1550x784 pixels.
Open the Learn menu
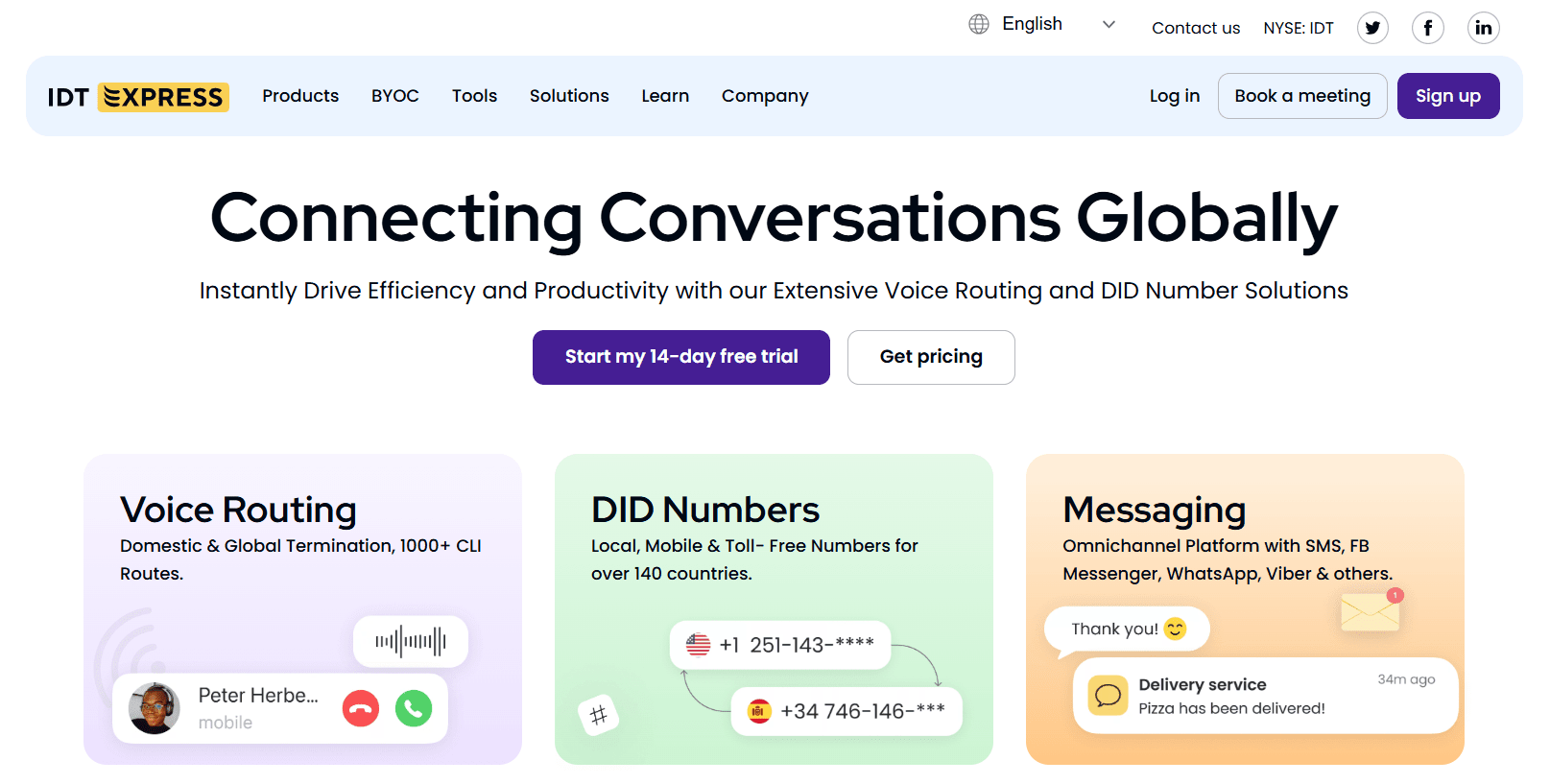pos(665,96)
